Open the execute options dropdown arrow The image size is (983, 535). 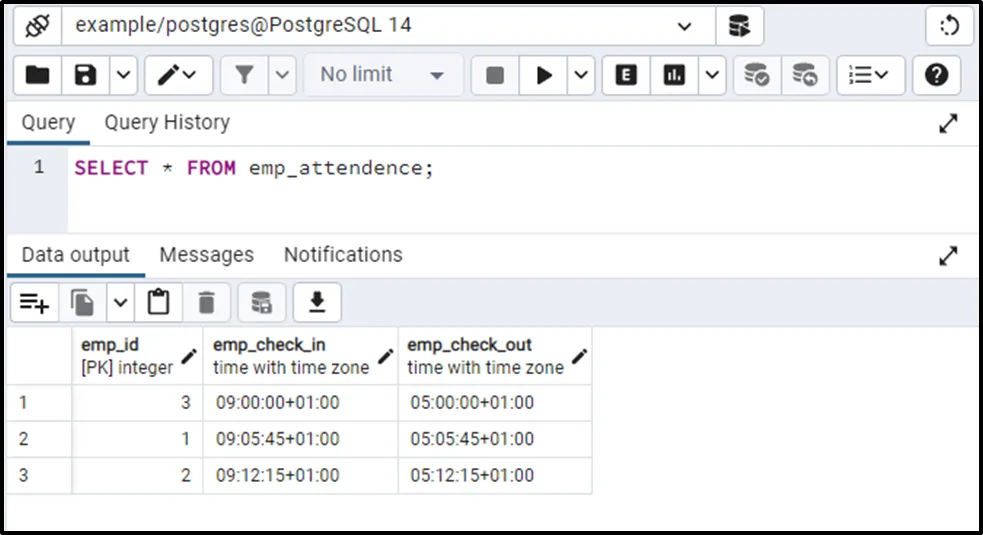[583, 75]
